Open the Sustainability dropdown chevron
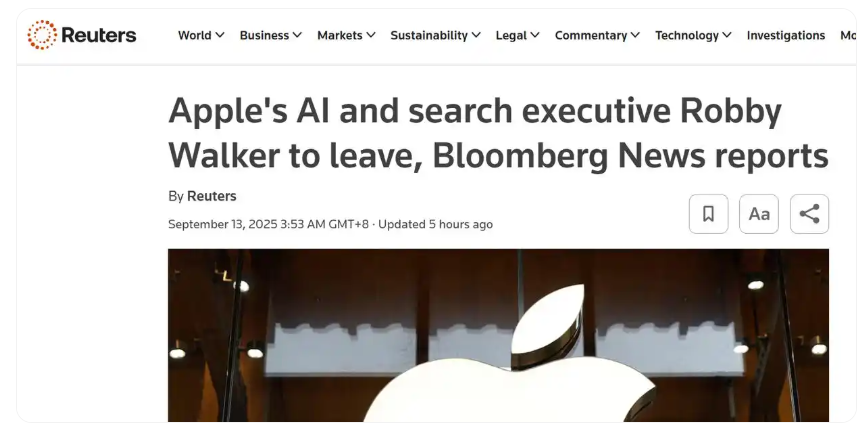The height and width of the screenshot is (429, 864). (x=476, y=35)
